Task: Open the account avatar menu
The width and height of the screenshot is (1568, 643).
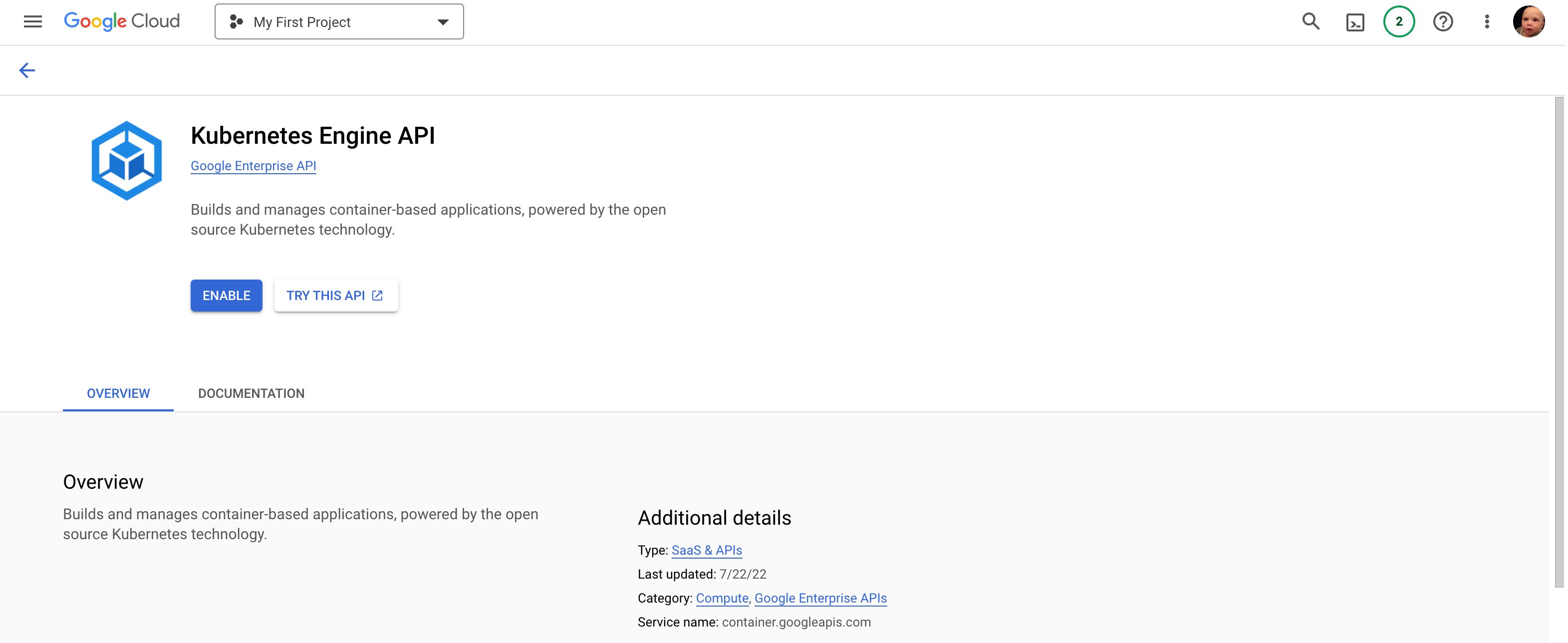Action: tap(1529, 21)
